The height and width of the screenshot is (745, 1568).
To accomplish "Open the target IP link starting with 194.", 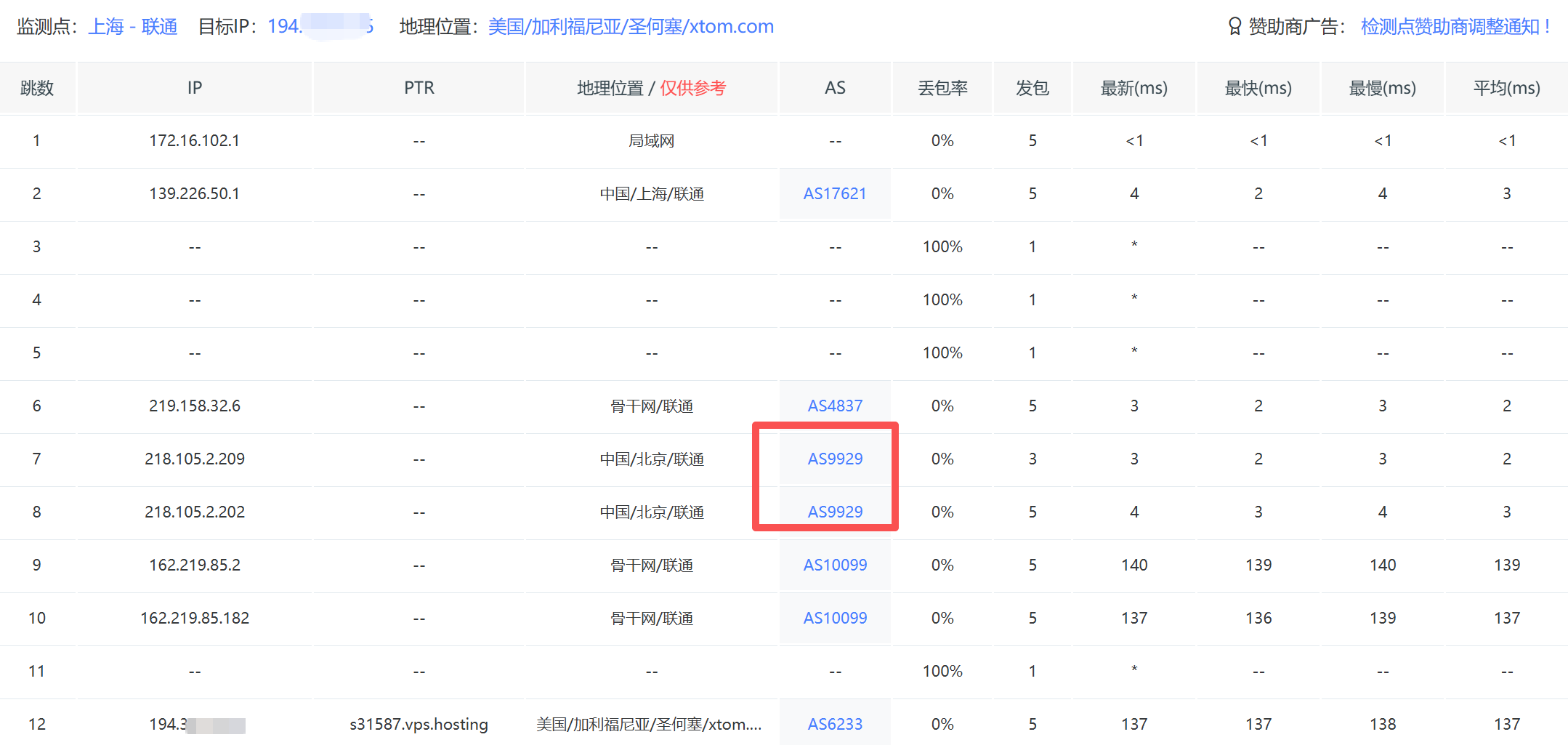I will [320, 27].
